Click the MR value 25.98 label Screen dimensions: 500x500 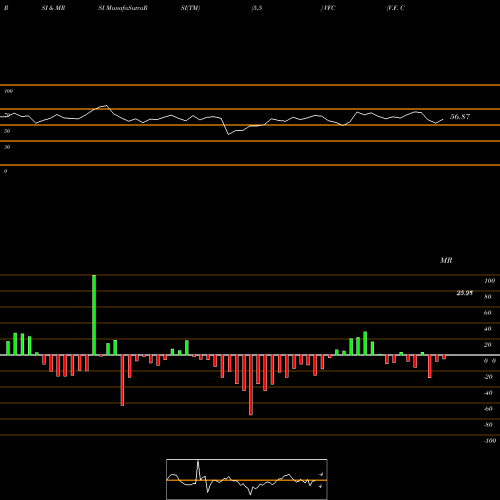(465, 293)
